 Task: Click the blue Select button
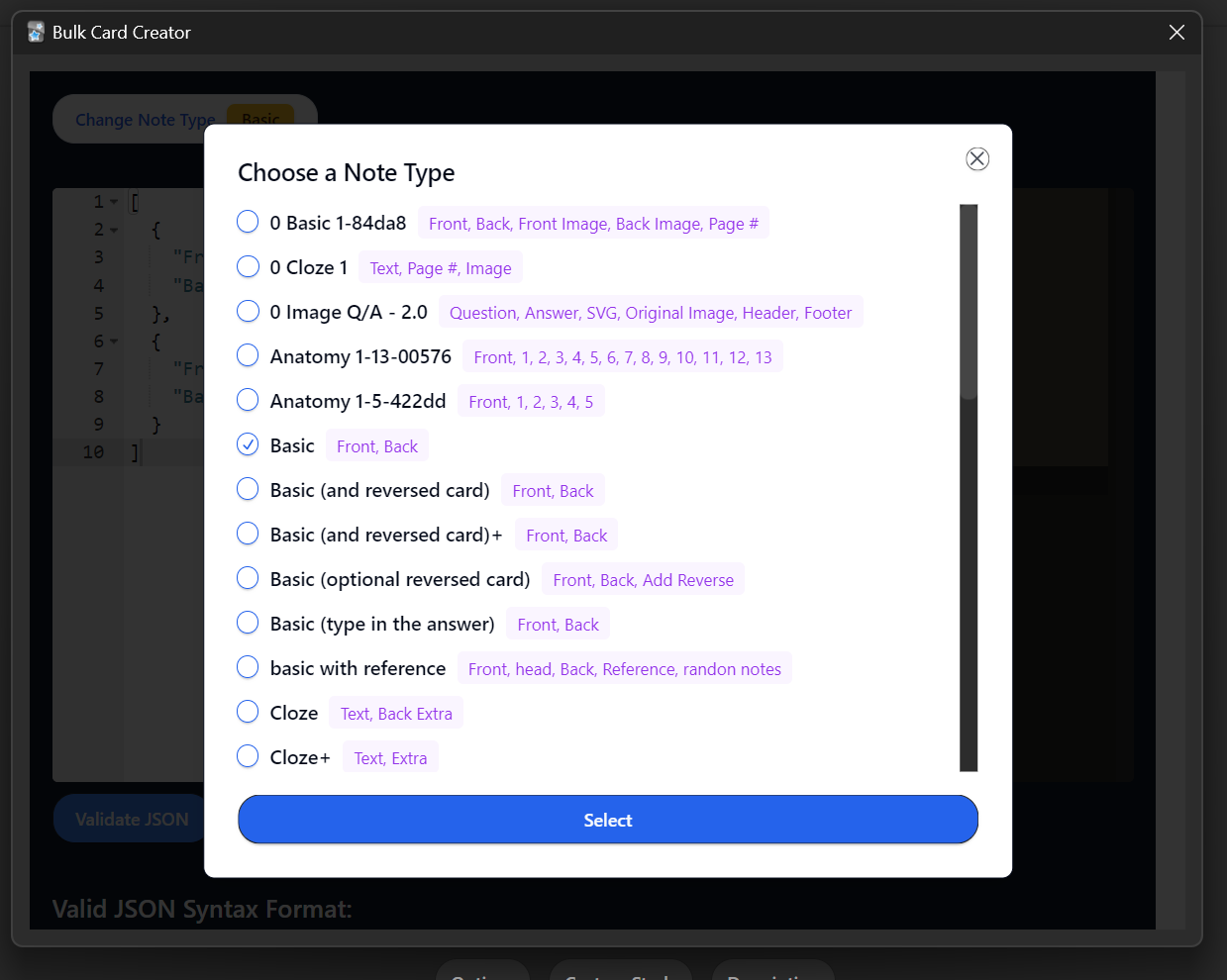point(608,820)
